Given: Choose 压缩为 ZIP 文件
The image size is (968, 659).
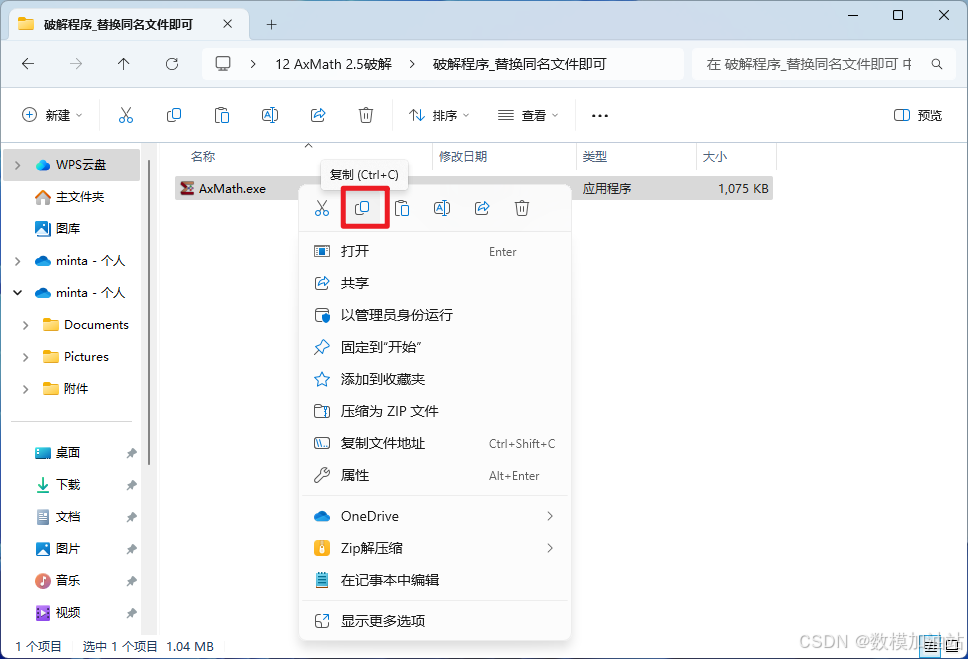Looking at the screenshot, I should 435,411.
